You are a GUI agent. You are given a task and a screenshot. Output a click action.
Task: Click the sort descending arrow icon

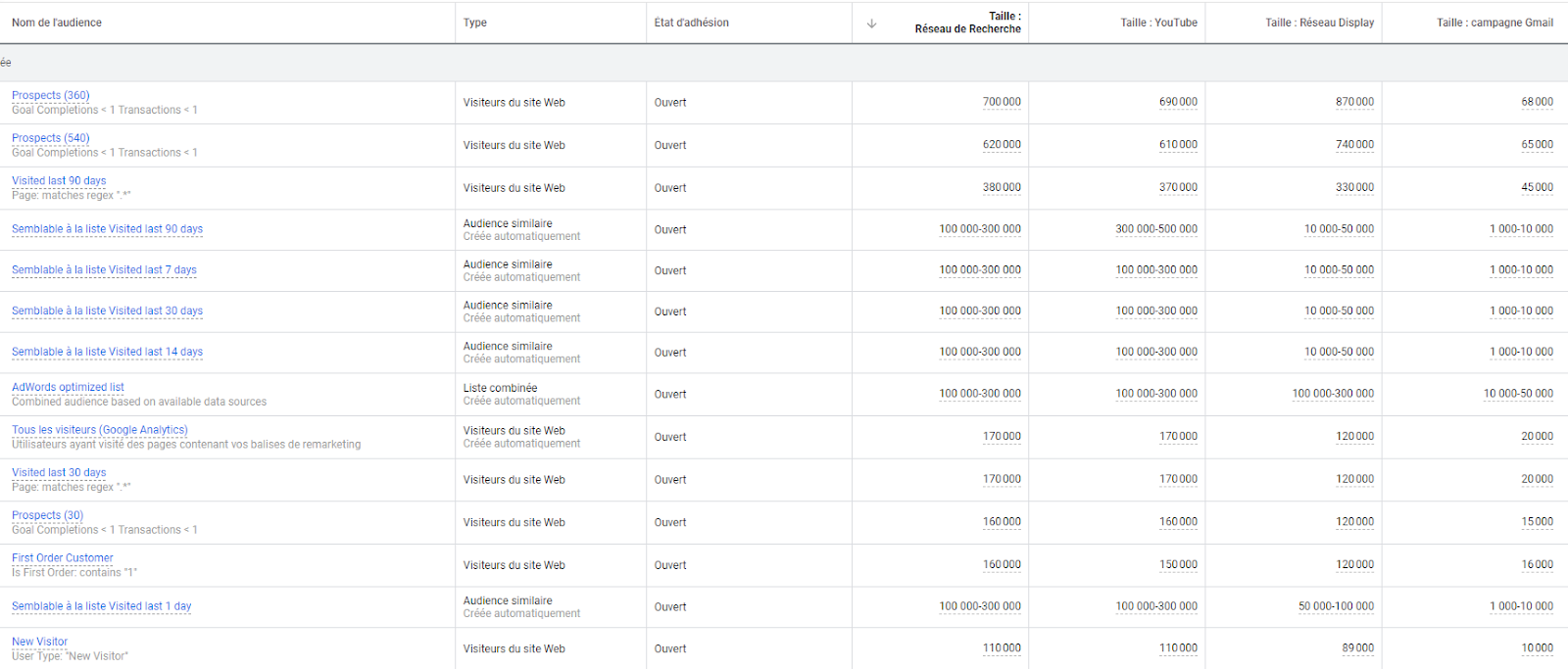click(871, 24)
